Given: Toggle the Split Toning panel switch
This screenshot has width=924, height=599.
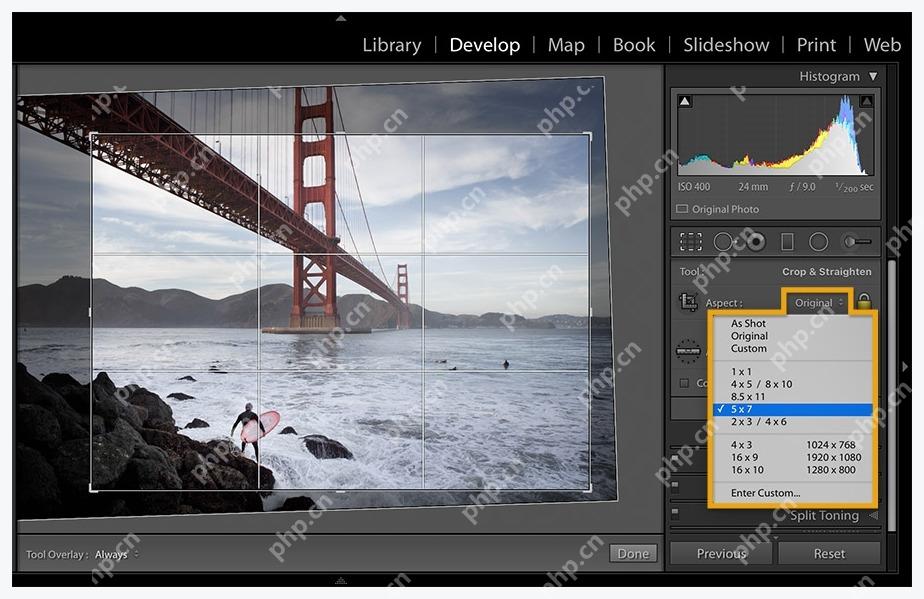Looking at the screenshot, I should coord(675,514).
